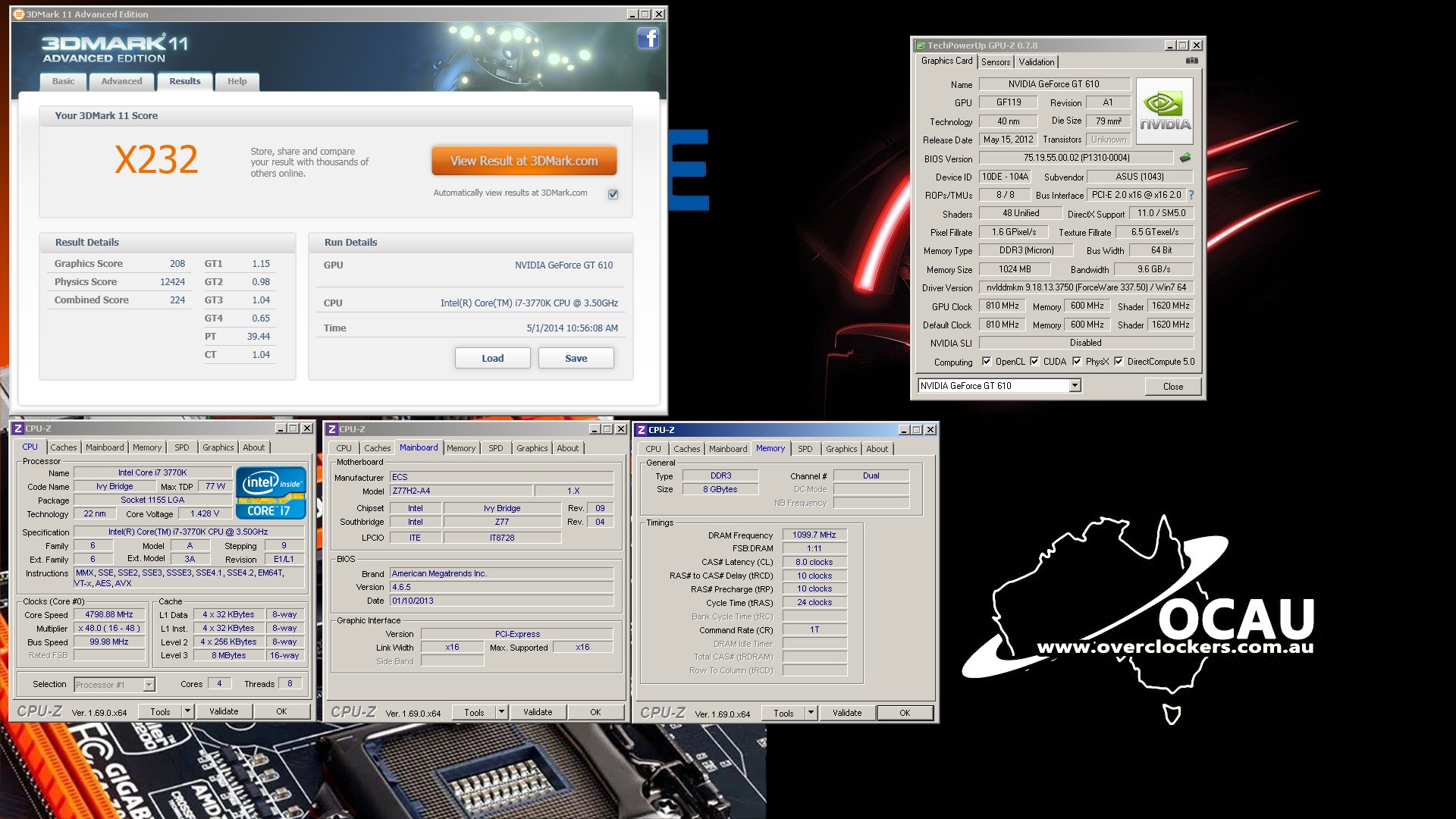Click Validate in CPU-Z CPU window

[x=224, y=711]
